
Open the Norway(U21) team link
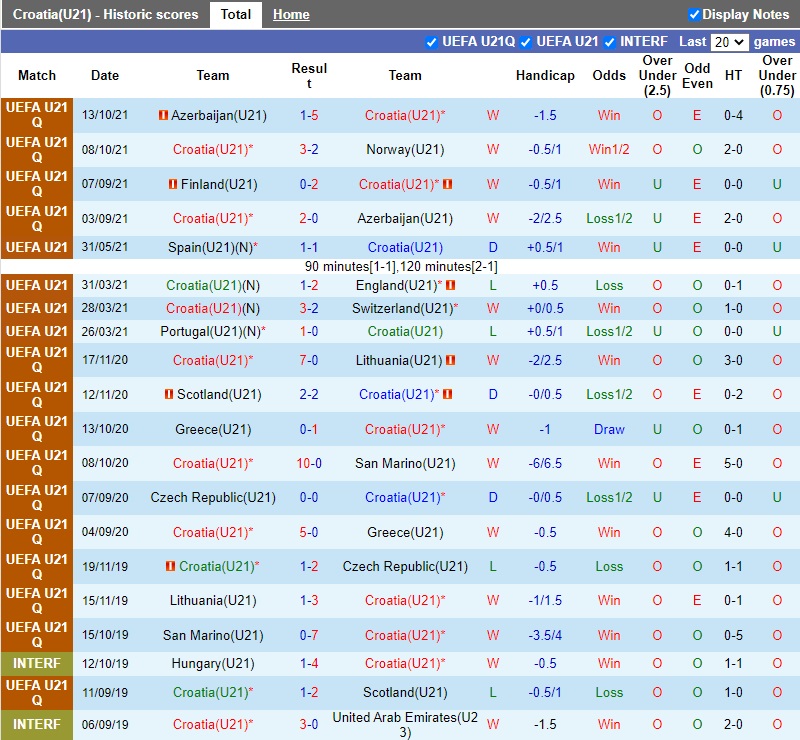tap(405, 150)
